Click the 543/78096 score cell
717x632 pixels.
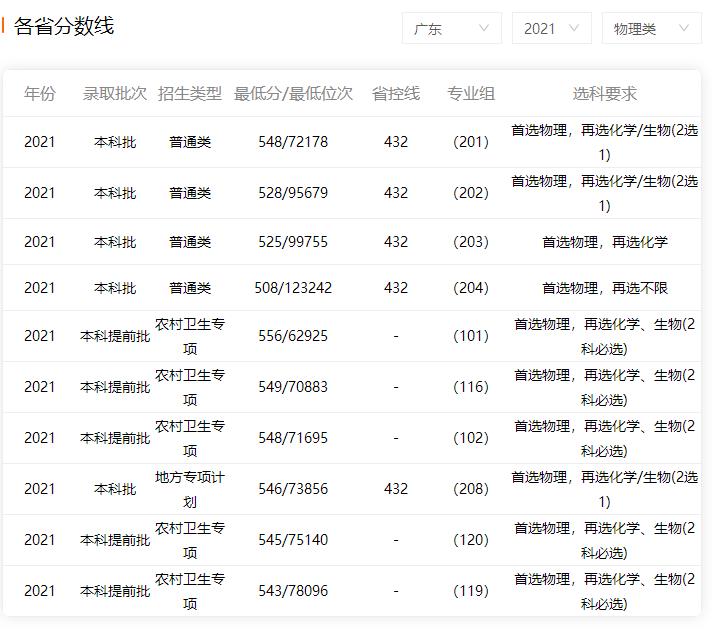(x=293, y=591)
